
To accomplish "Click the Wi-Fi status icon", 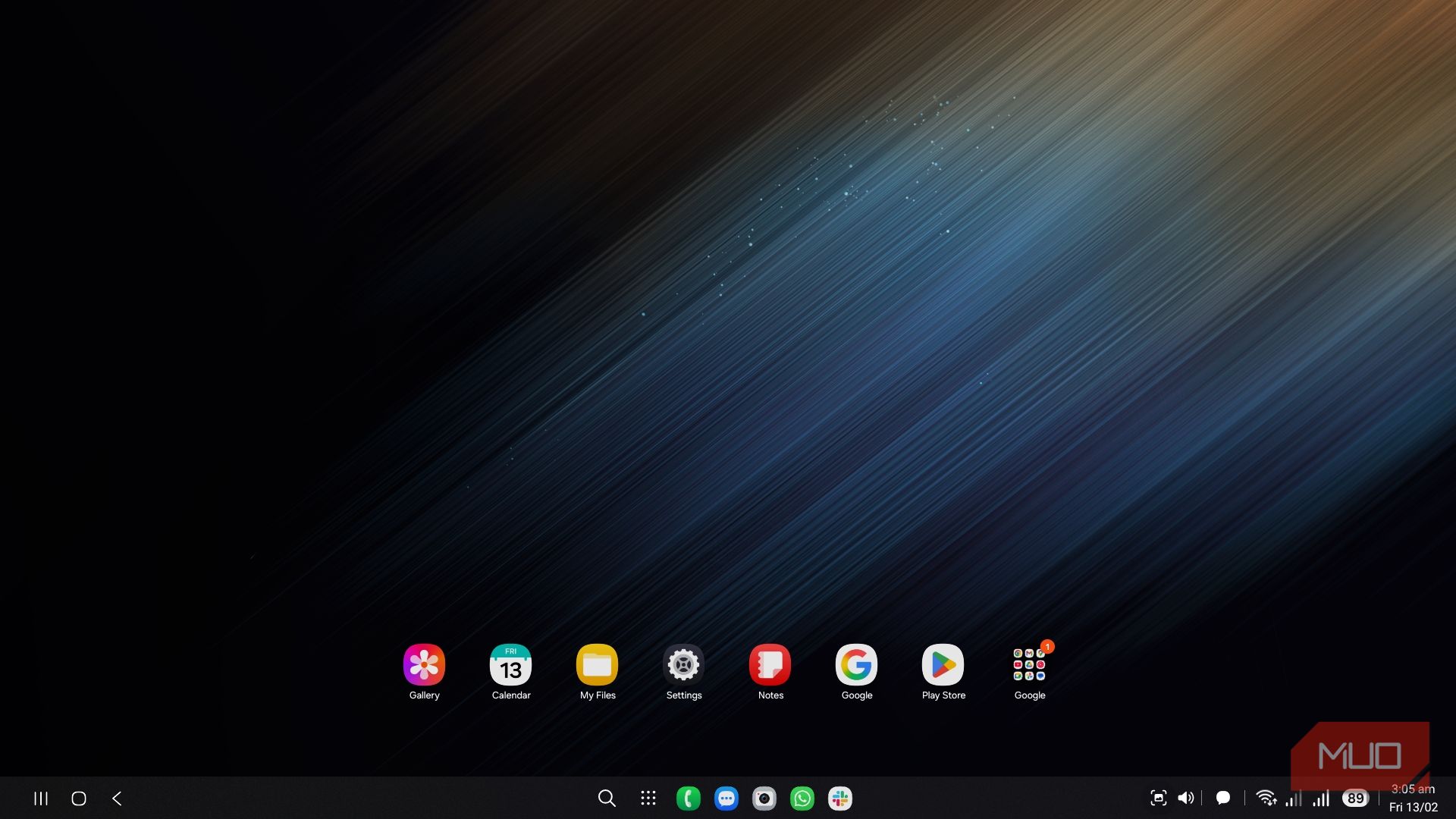I will click(x=1266, y=798).
